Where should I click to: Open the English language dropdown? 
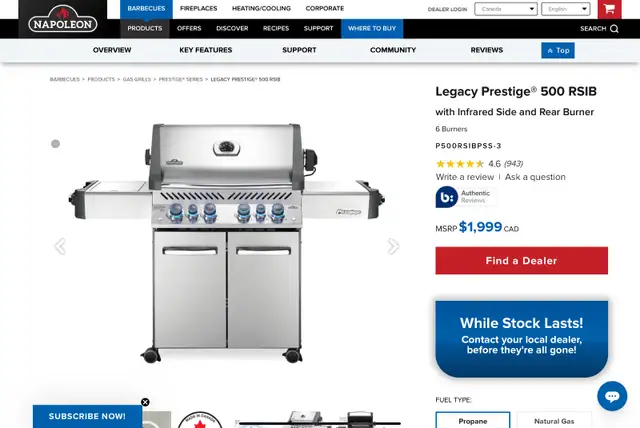tap(565, 9)
